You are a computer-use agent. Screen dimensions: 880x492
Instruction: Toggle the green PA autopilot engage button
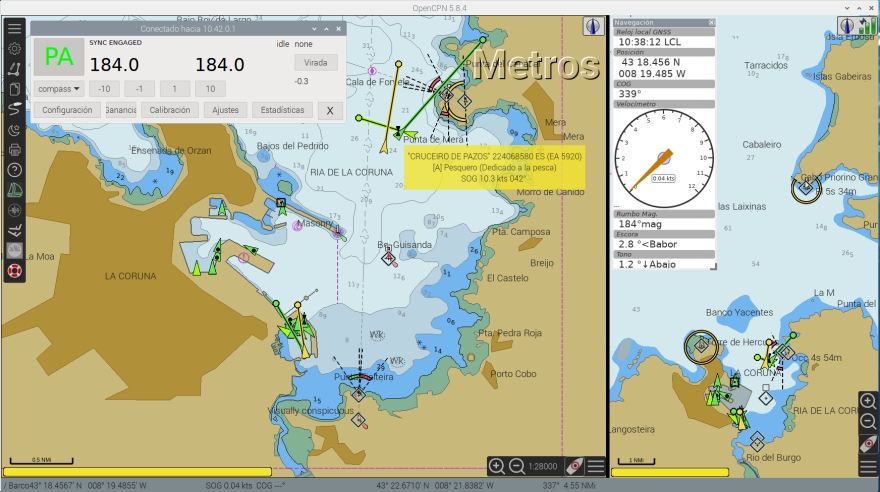59,57
